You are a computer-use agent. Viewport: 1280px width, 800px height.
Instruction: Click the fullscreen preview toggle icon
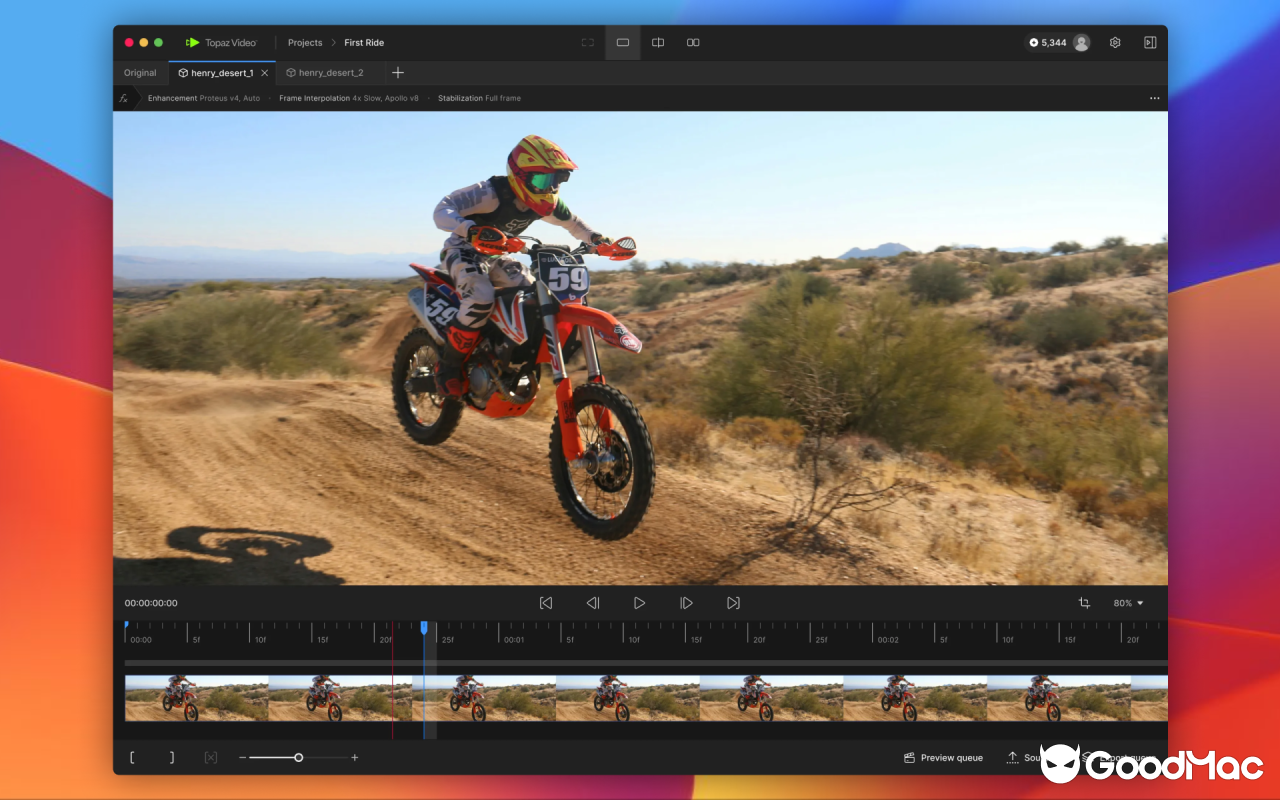pos(587,42)
